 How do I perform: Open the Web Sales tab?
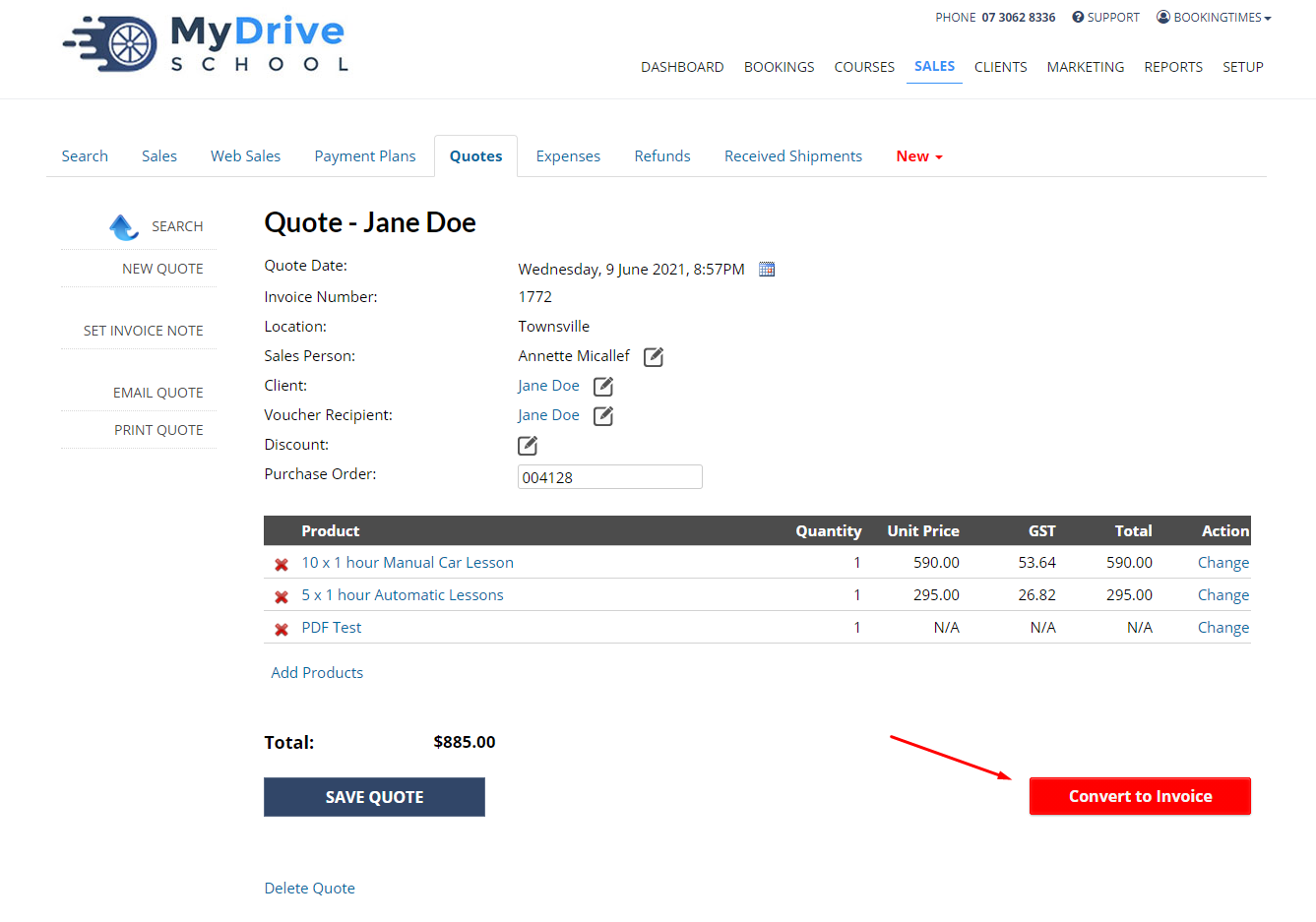246,156
